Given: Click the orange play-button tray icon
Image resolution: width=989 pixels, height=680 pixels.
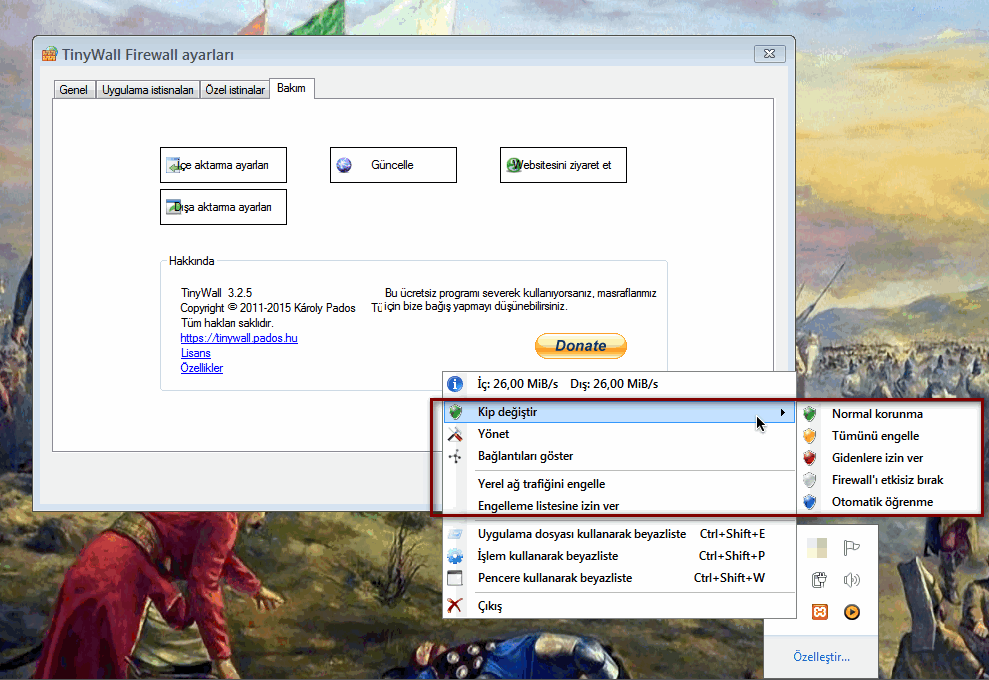Looking at the screenshot, I should click(851, 612).
